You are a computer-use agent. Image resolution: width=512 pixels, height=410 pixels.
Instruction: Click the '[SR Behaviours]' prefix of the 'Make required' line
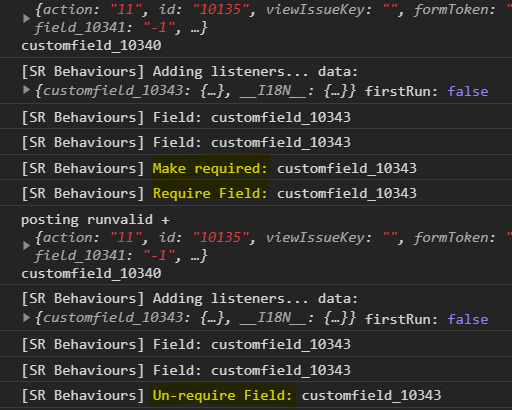pyautogui.click(x=83, y=168)
